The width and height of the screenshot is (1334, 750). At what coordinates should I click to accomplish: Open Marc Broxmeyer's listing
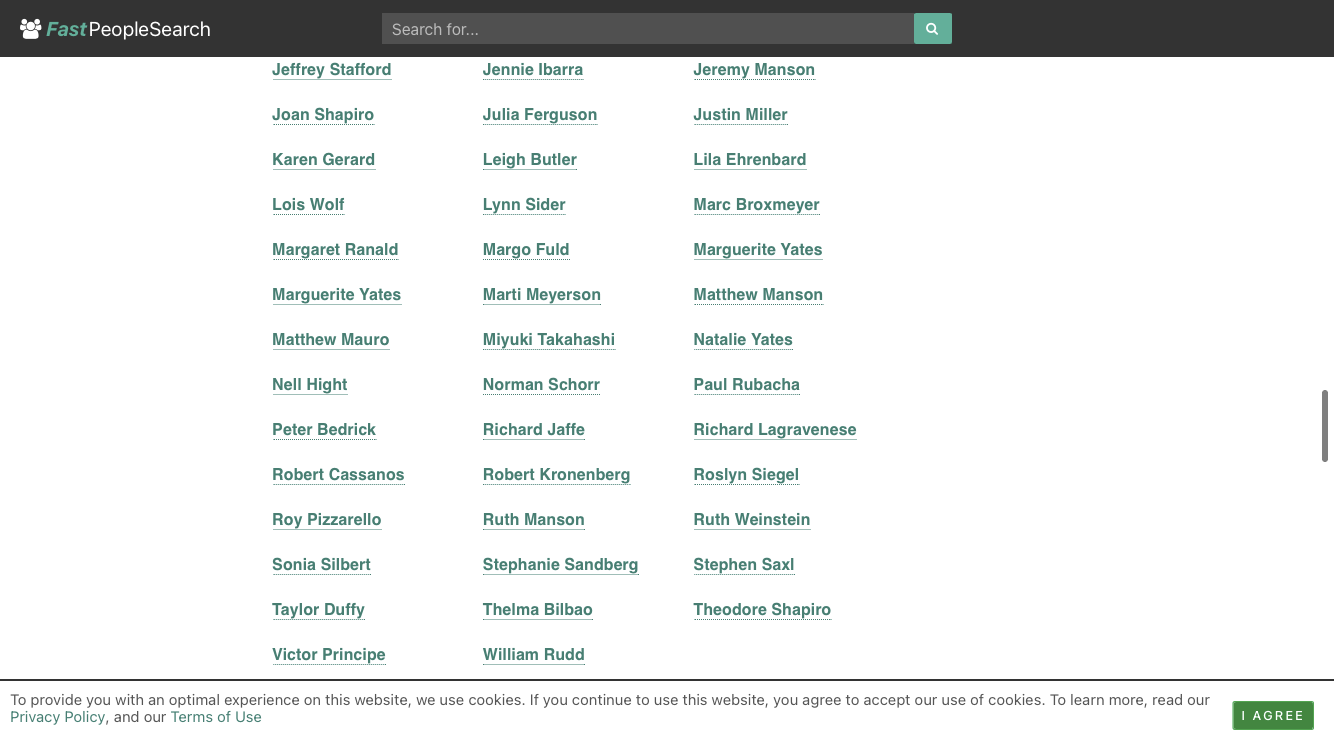point(757,204)
